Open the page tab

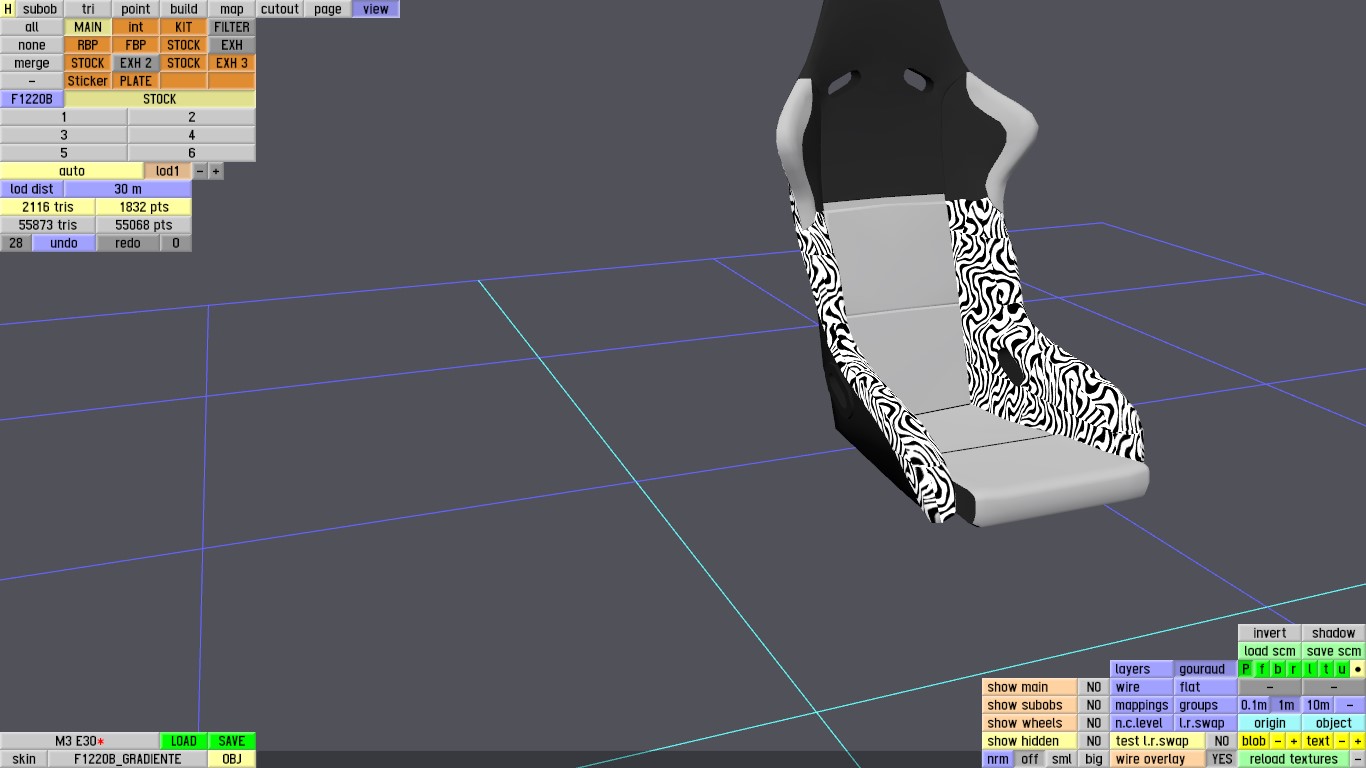click(328, 9)
